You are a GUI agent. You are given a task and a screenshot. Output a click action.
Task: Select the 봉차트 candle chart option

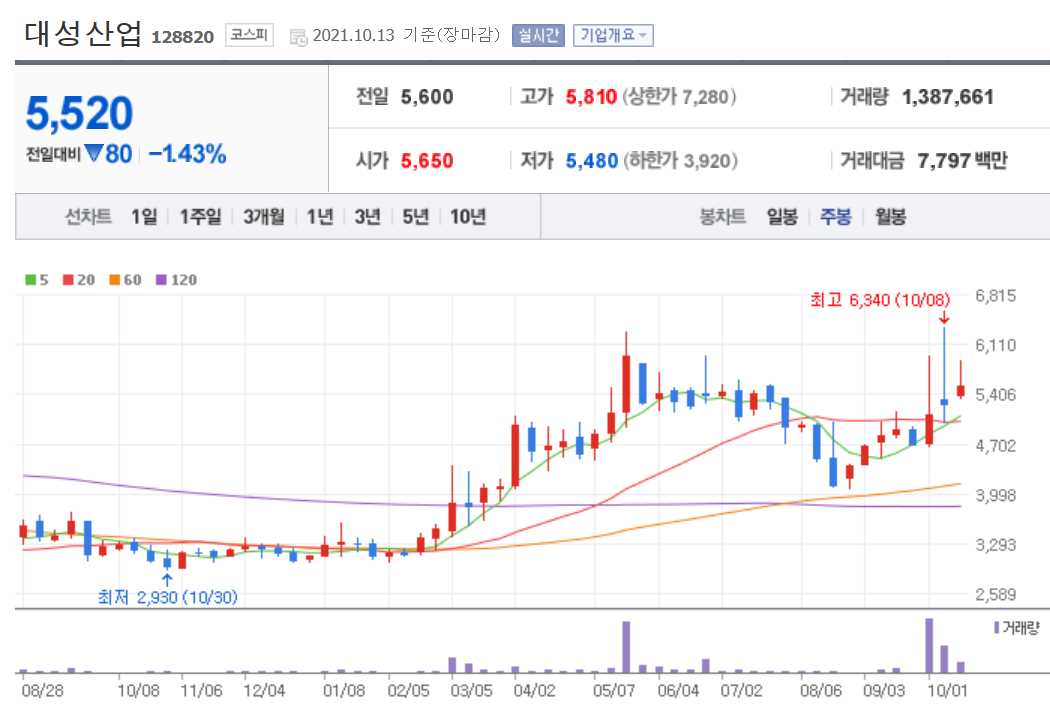pyautogui.click(x=722, y=216)
